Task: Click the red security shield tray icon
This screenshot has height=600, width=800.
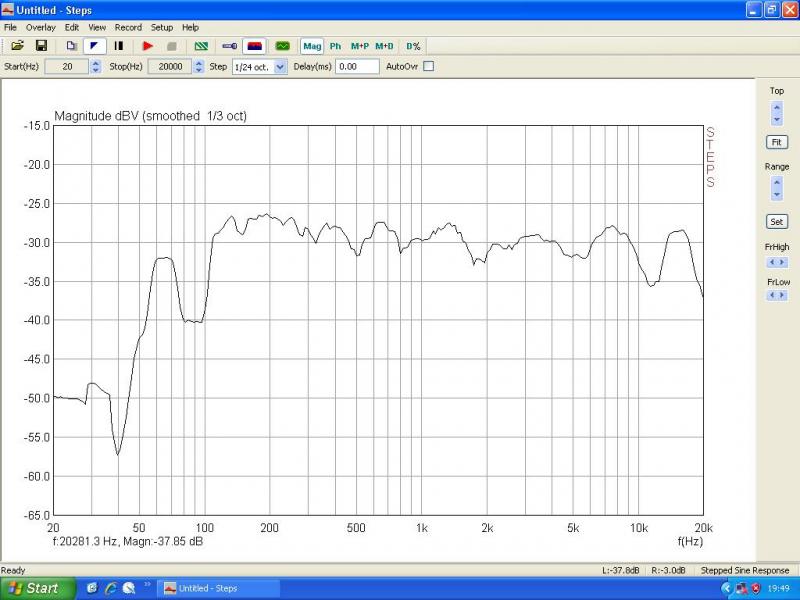Action: 756,589
